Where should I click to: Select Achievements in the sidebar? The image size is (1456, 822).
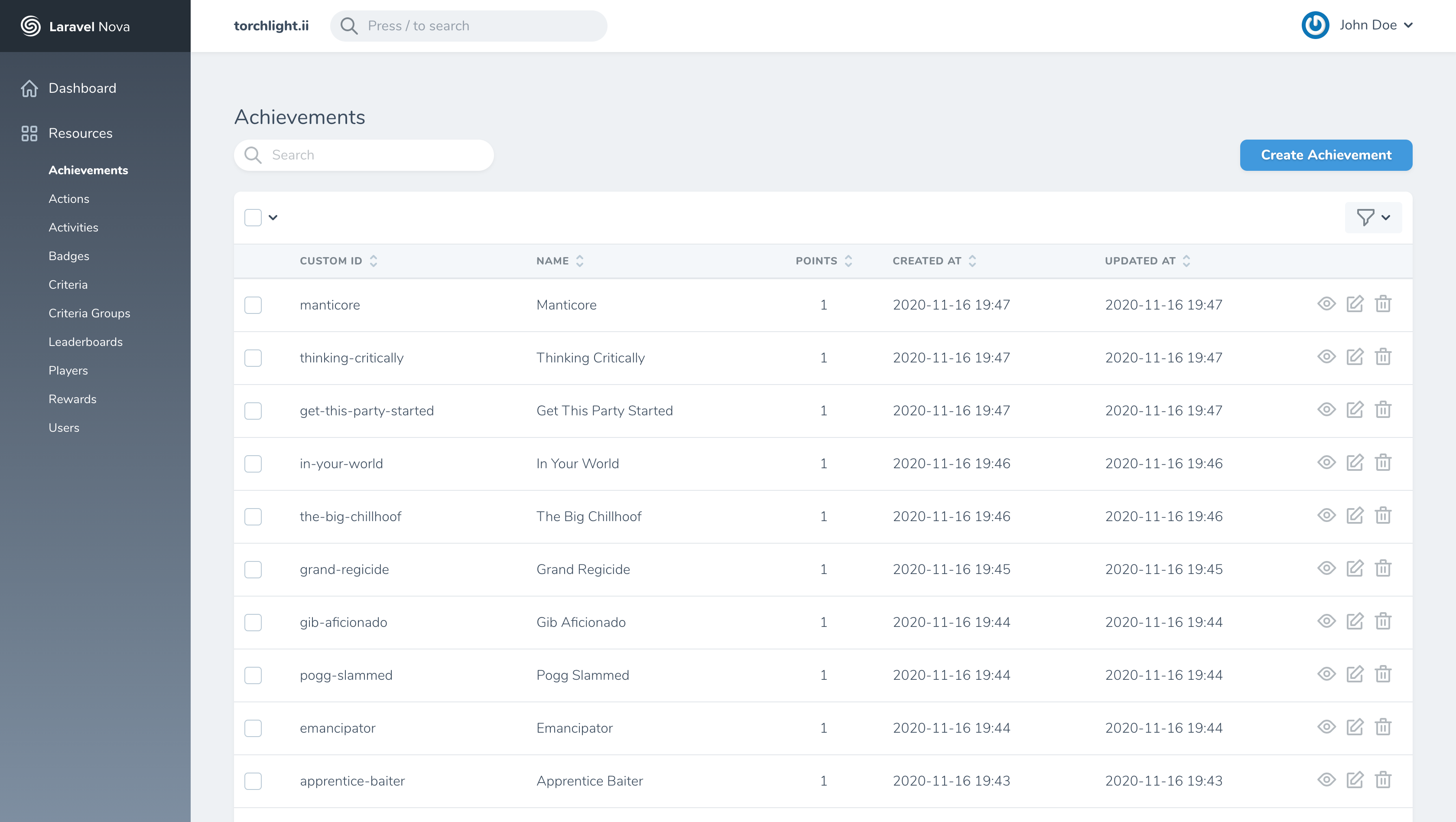coord(88,170)
